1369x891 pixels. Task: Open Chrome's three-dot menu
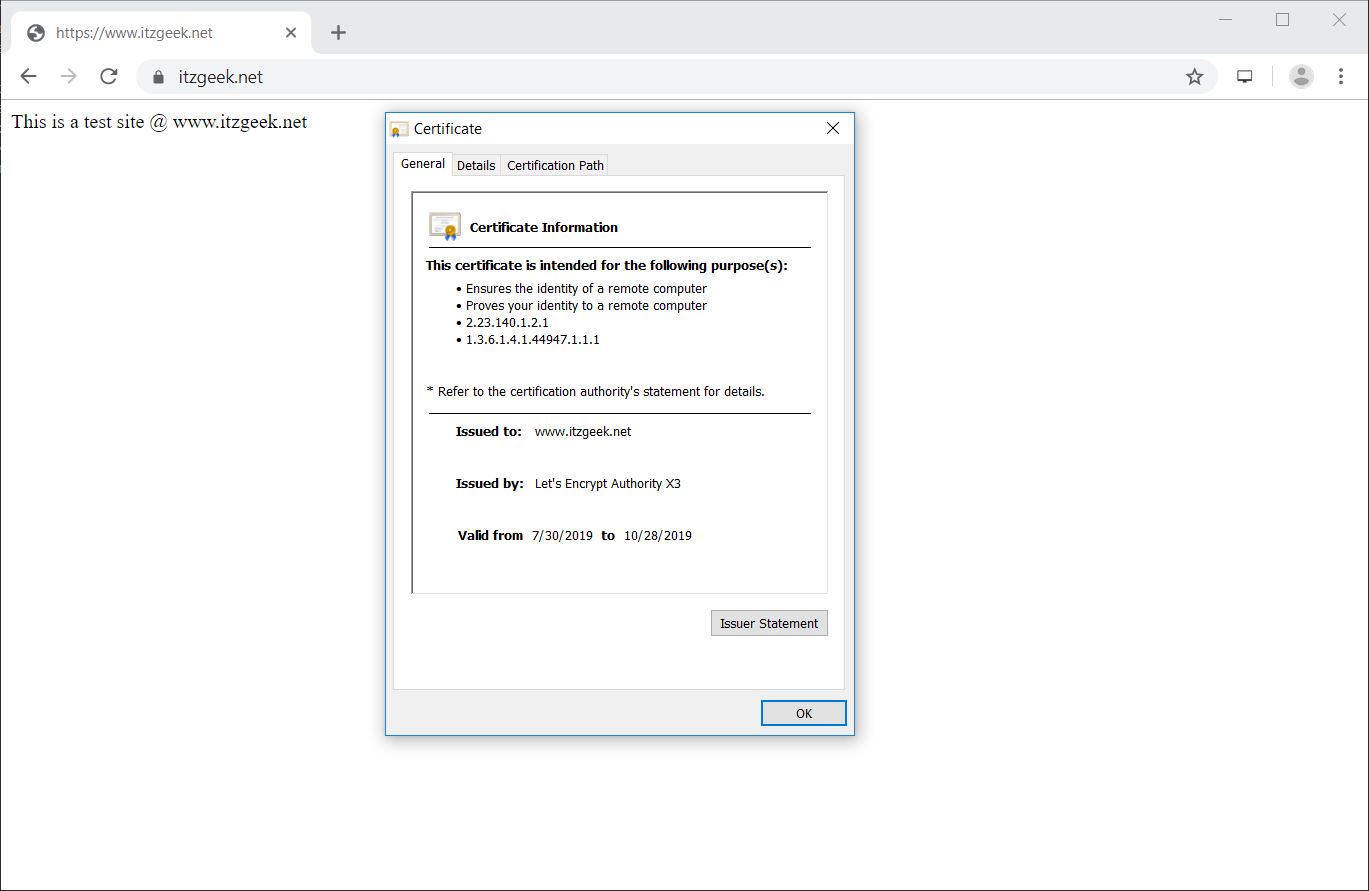1341,76
